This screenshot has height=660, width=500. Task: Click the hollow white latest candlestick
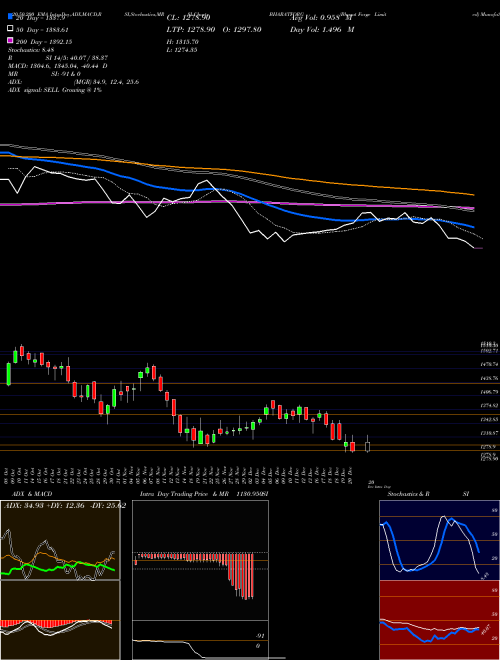point(367,445)
